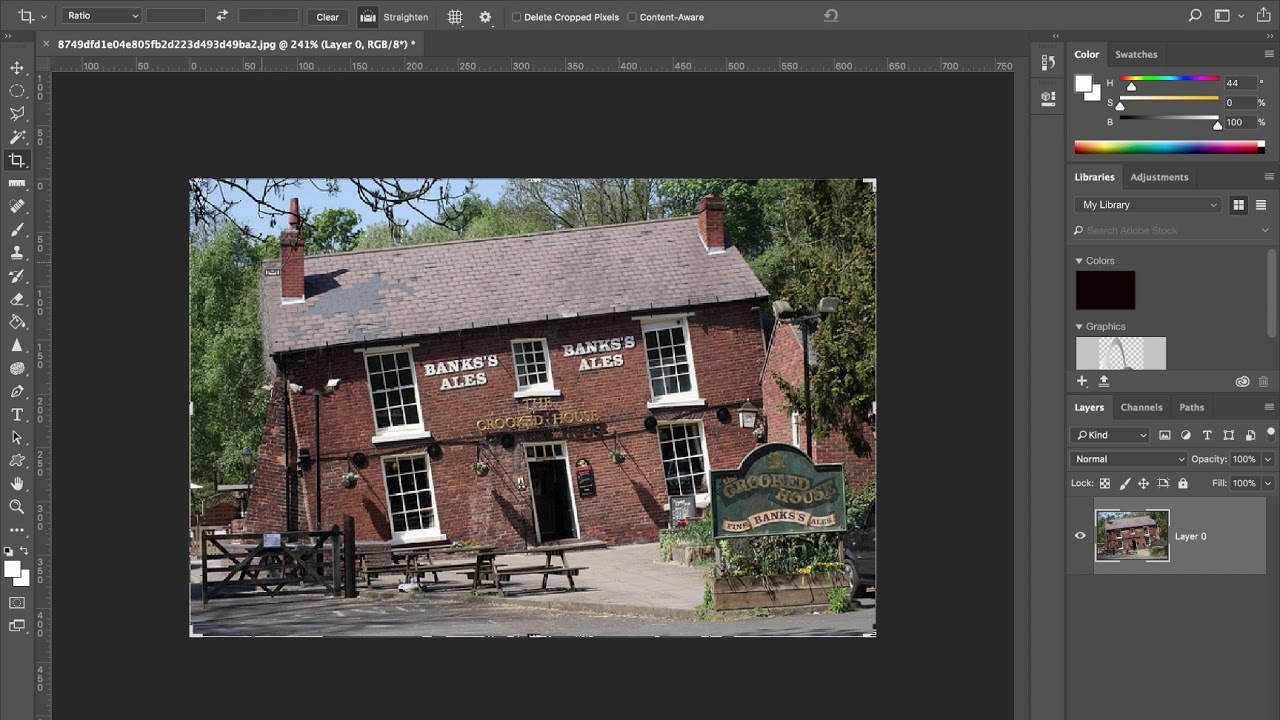This screenshot has height=720, width=1280.
Task: Change screen mode at the toolbar bottom
Action: (17, 626)
